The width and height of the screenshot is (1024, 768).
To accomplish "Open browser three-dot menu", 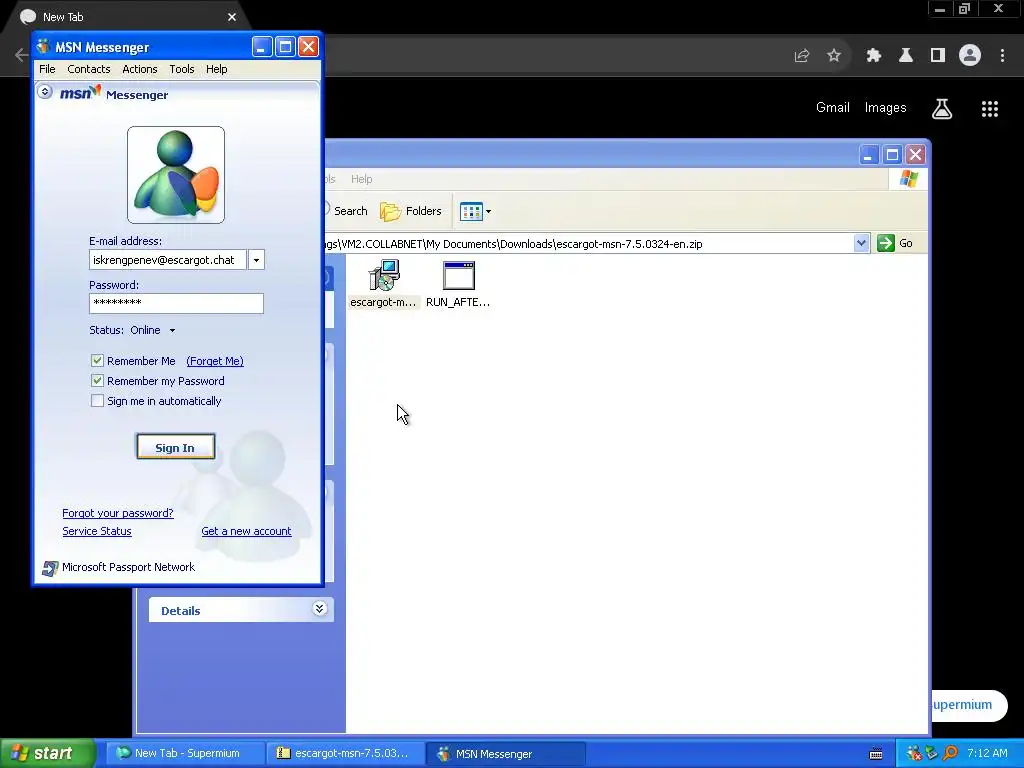I will coord(1002,56).
